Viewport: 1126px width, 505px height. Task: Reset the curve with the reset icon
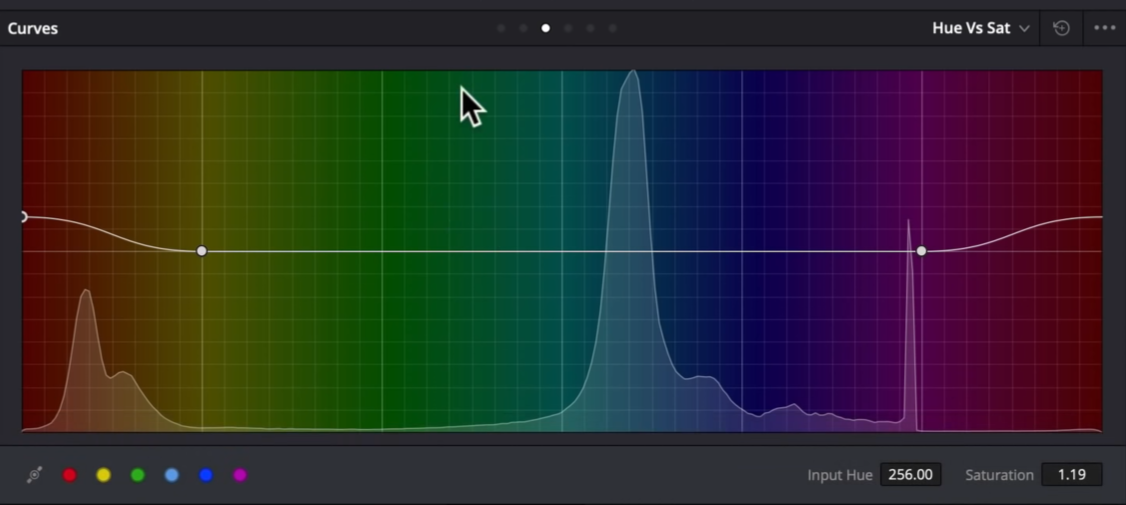click(1061, 28)
